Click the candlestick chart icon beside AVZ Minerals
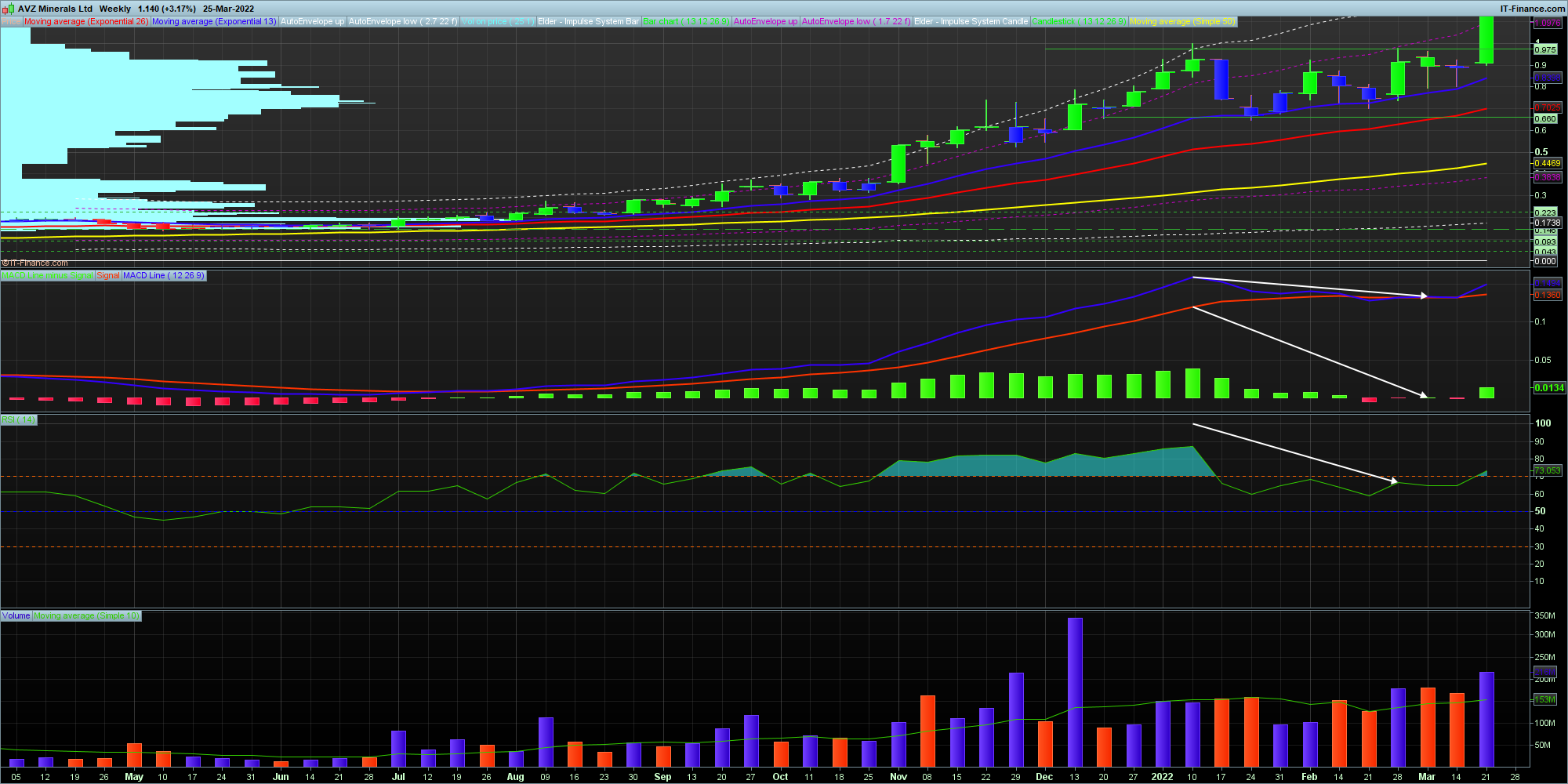This screenshot has width=1568, height=784. point(9,9)
